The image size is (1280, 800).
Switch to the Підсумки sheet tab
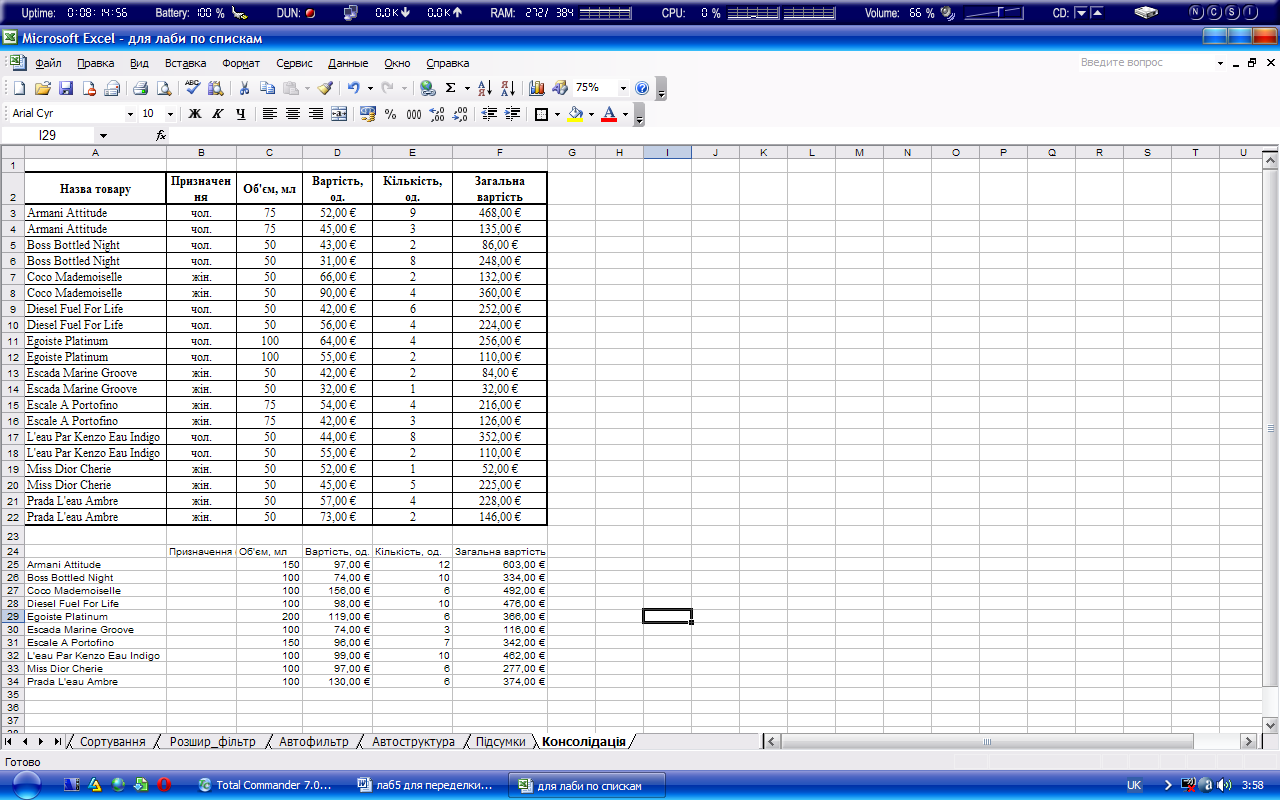point(500,742)
